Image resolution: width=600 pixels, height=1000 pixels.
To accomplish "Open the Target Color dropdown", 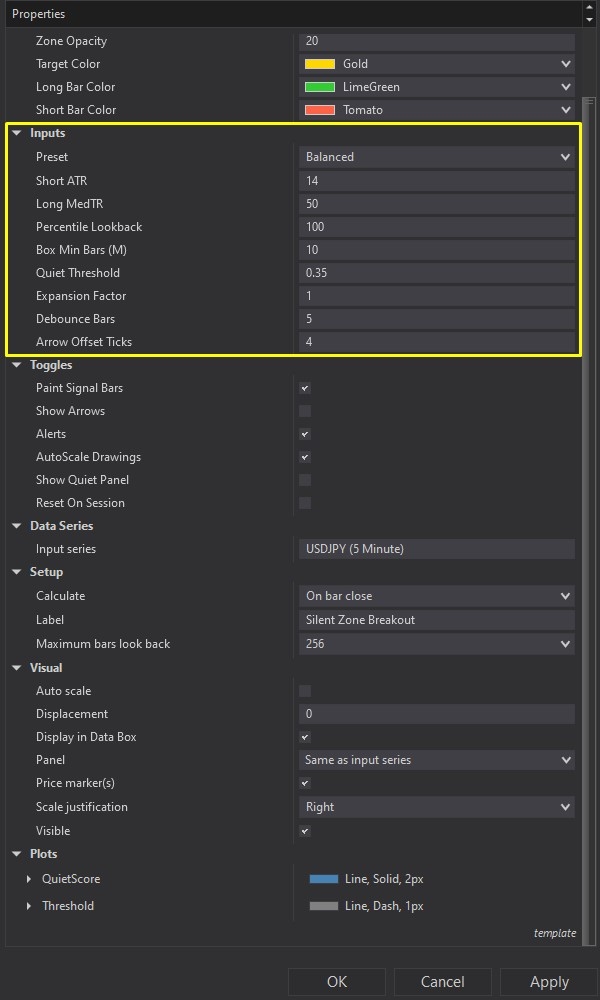I will click(566, 63).
